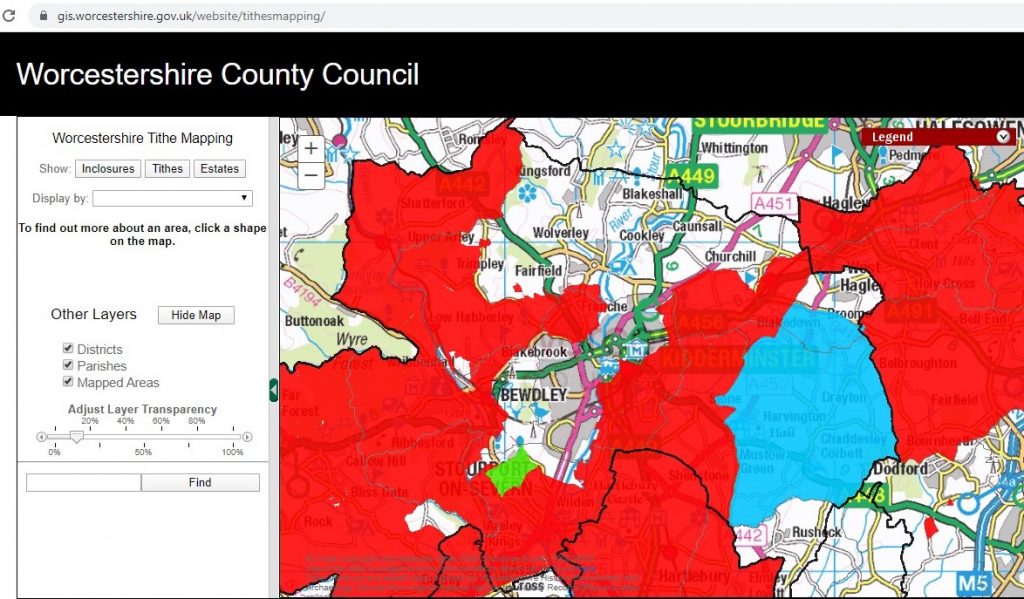Viewport: 1024px width, 599px height.
Task: Zoom out using the map minus icon
Action: [310, 175]
